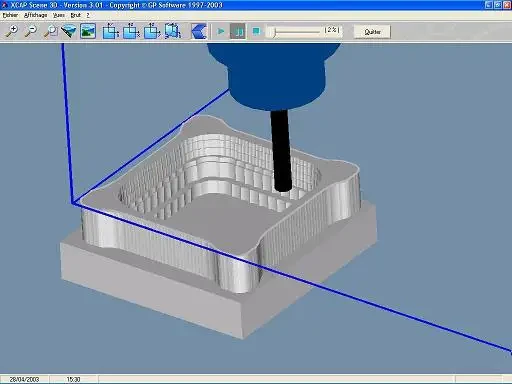Click the time 15:30 in status bar
Viewport: 512px width, 384px height.
coord(73,379)
